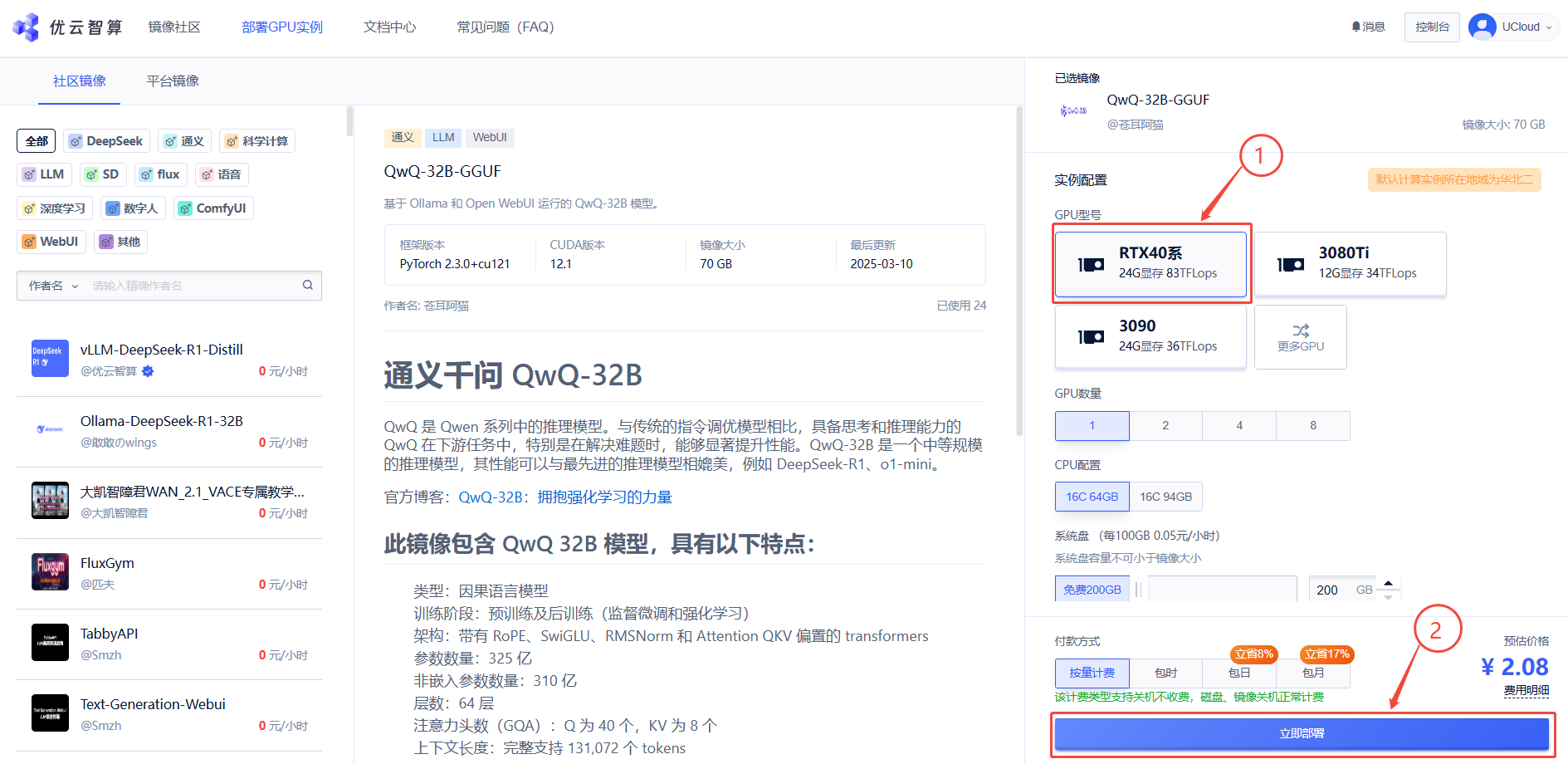Click the image detail vertical scrollbar

pyautogui.click(x=1019, y=272)
